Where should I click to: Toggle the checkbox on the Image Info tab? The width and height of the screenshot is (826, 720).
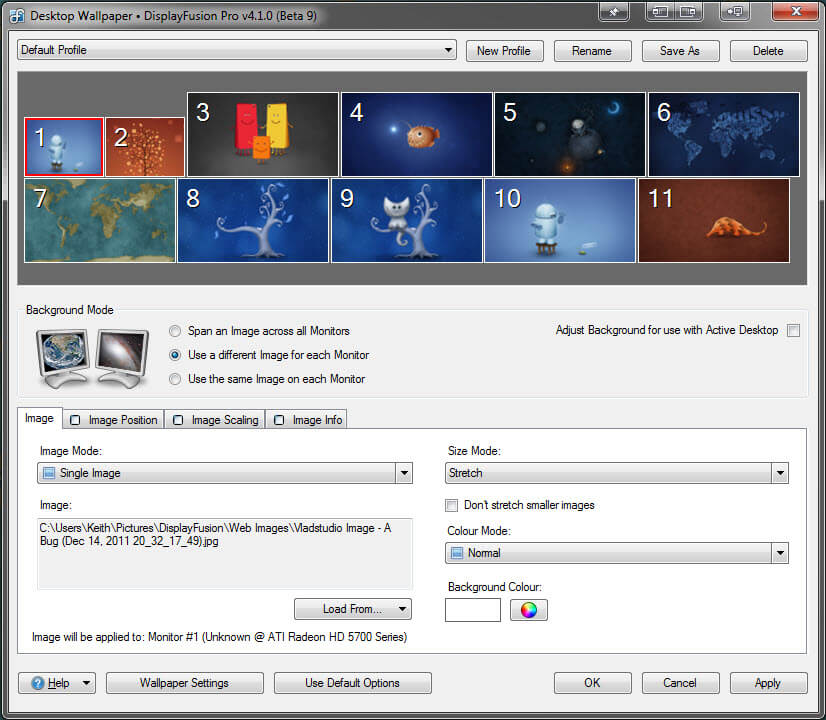point(279,420)
